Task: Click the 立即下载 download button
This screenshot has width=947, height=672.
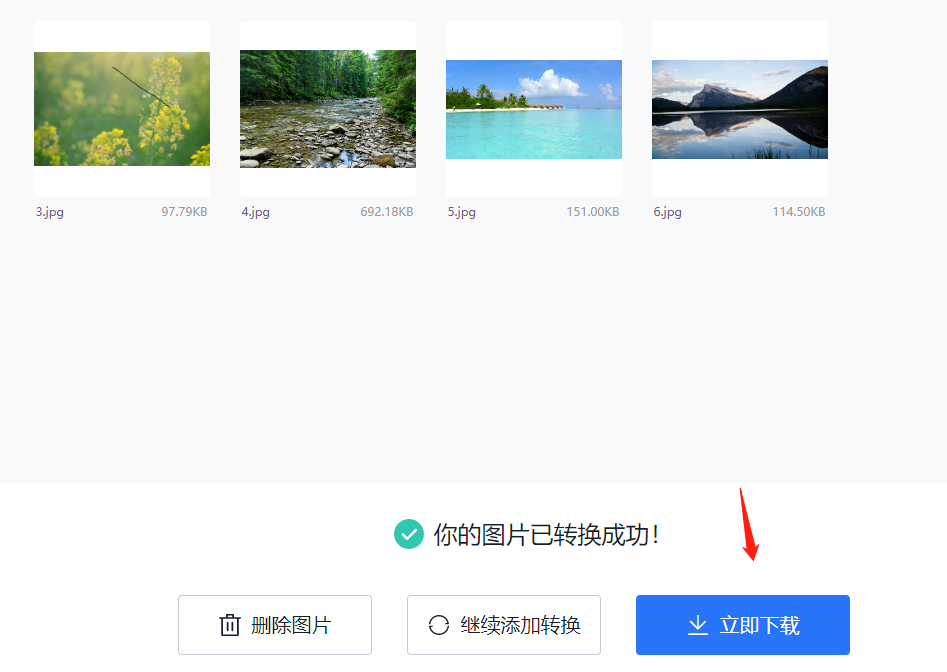Action: point(742,625)
